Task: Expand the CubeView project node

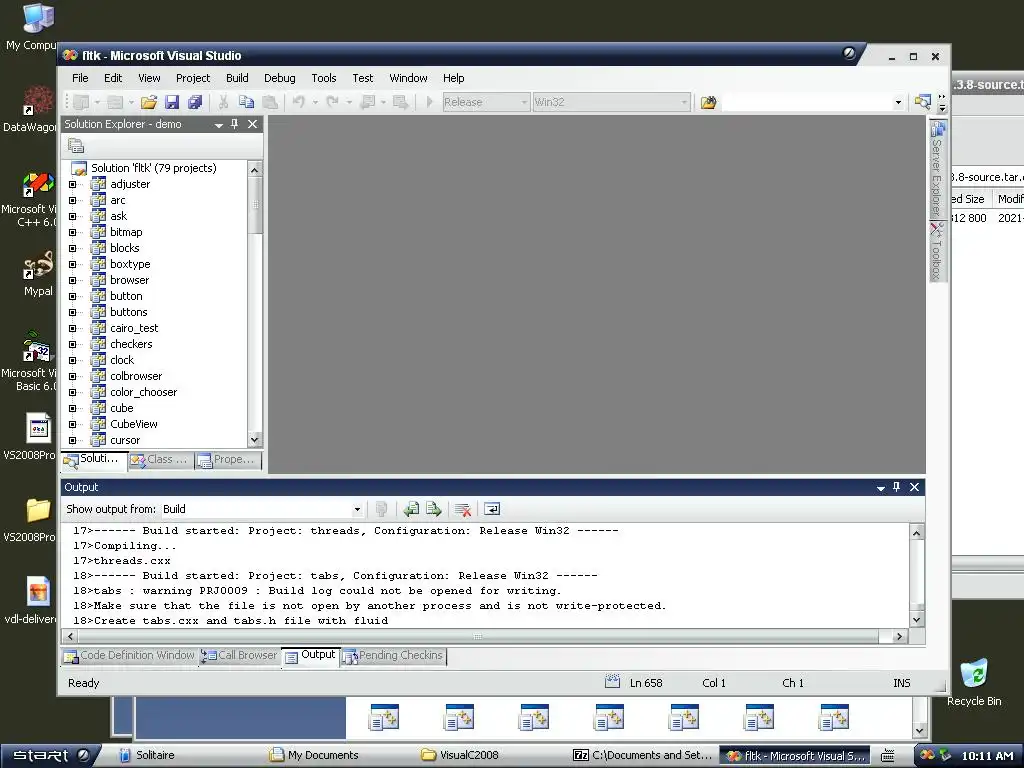Action: [72, 424]
